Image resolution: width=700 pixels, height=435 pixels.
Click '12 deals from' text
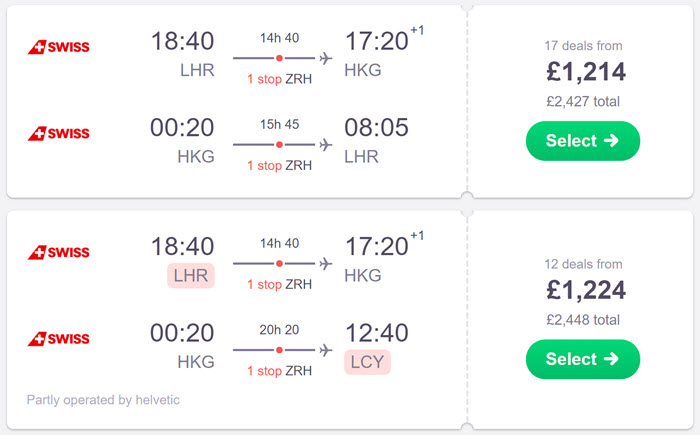[x=583, y=264]
